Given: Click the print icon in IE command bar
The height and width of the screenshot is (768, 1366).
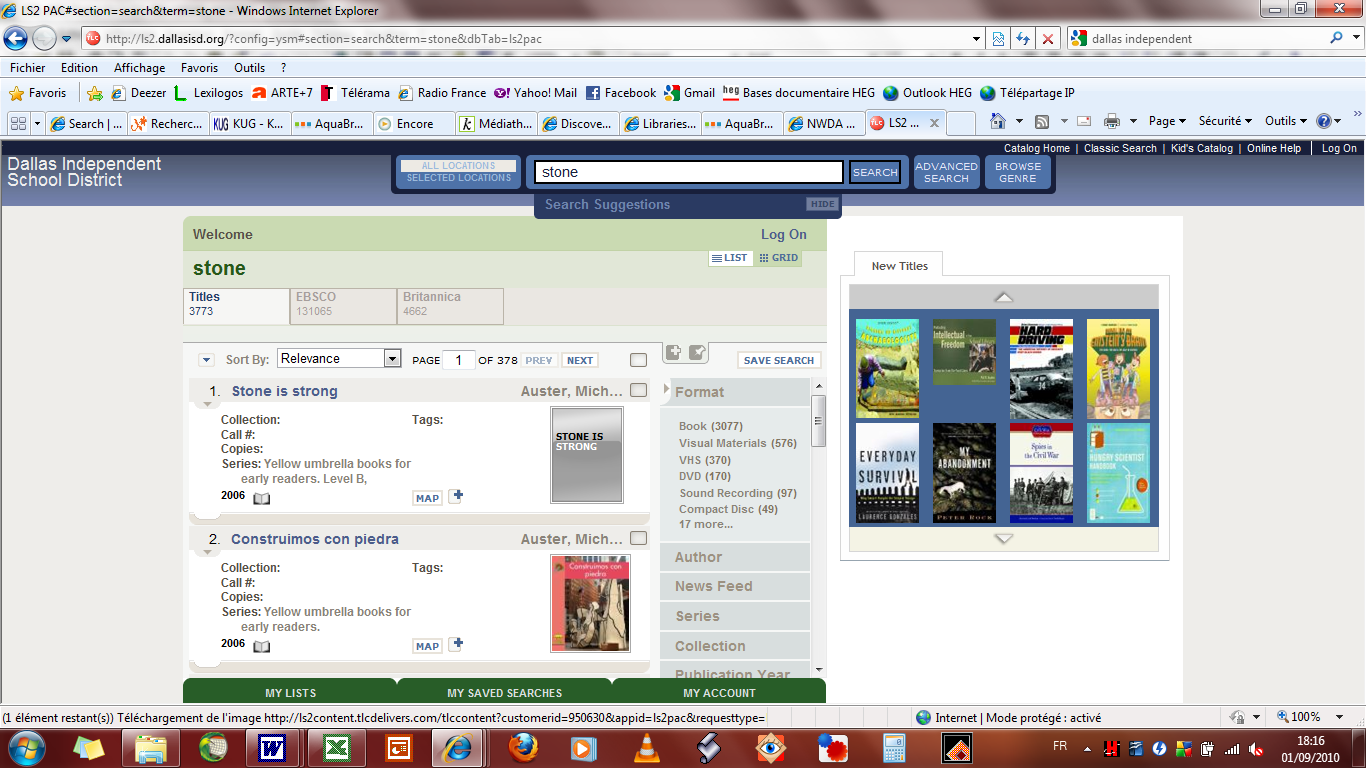Looking at the screenshot, I should [1111, 121].
